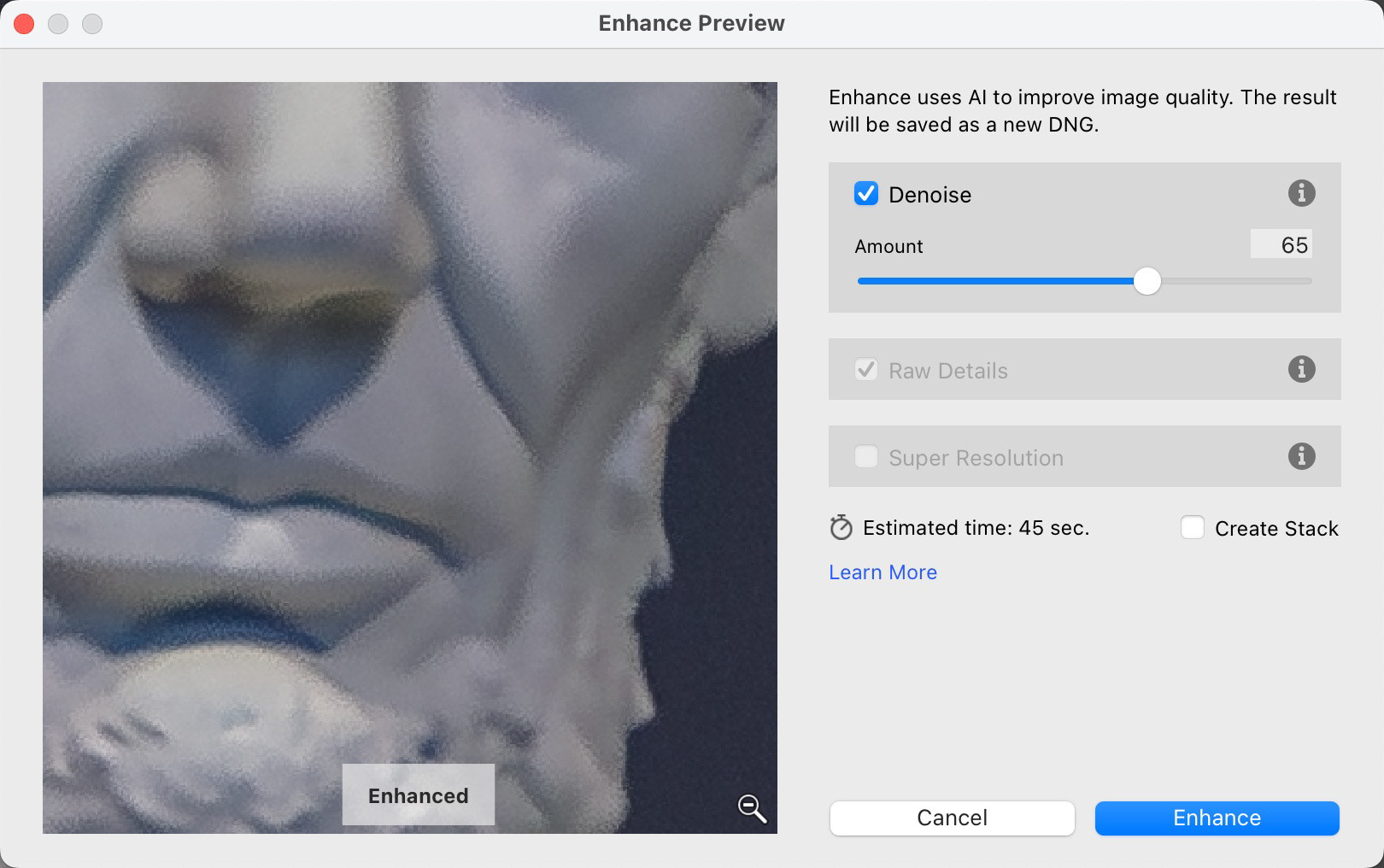
Task: Click the sculpture preview image
Action: pyautogui.click(x=410, y=457)
